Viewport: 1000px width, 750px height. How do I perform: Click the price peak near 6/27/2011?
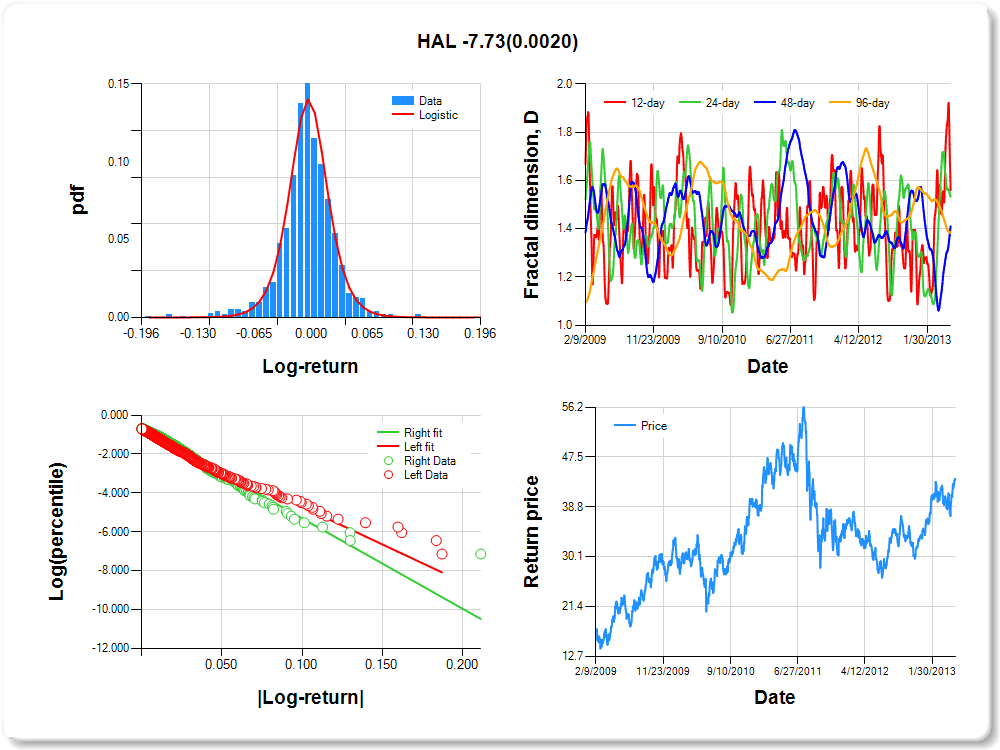point(802,409)
